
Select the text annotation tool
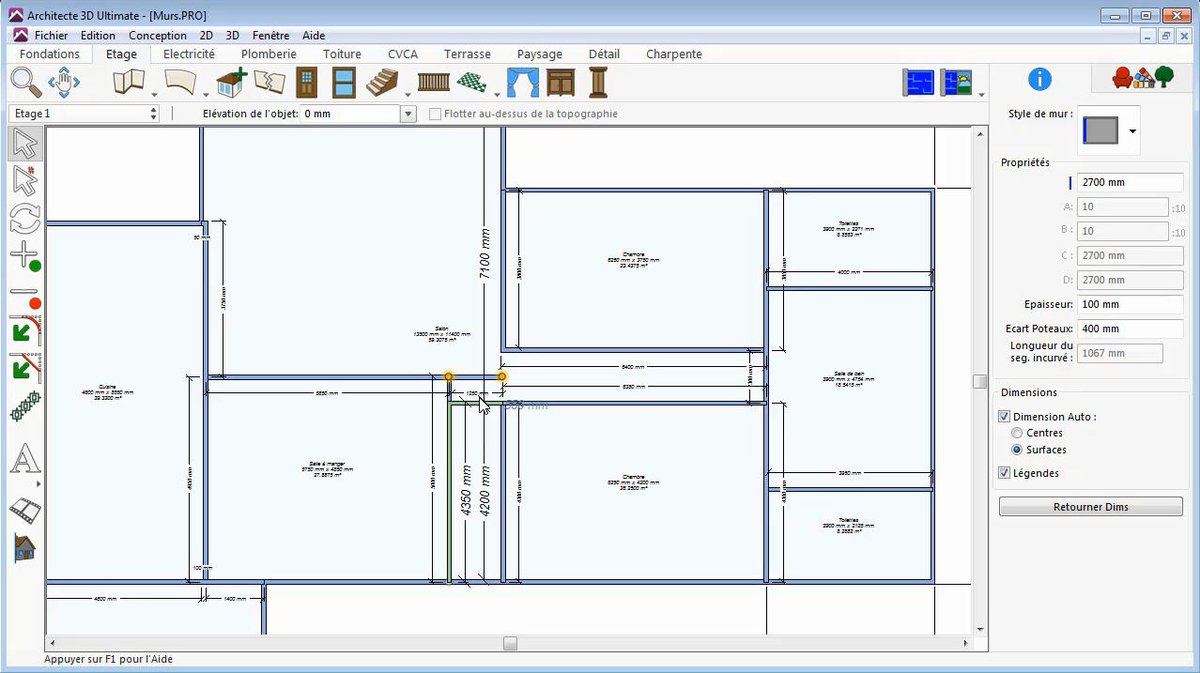coord(25,459)
